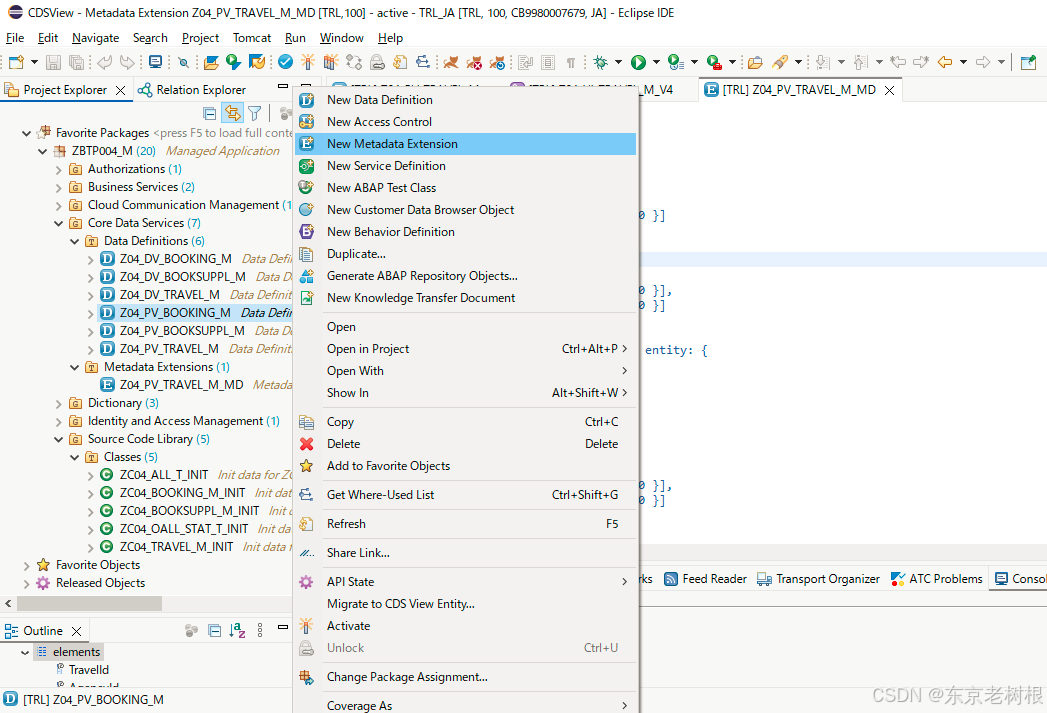This screenshot has width=1047, height=713.
Task: Switch to the Relation Explorer tab
Action: (192, 89)
